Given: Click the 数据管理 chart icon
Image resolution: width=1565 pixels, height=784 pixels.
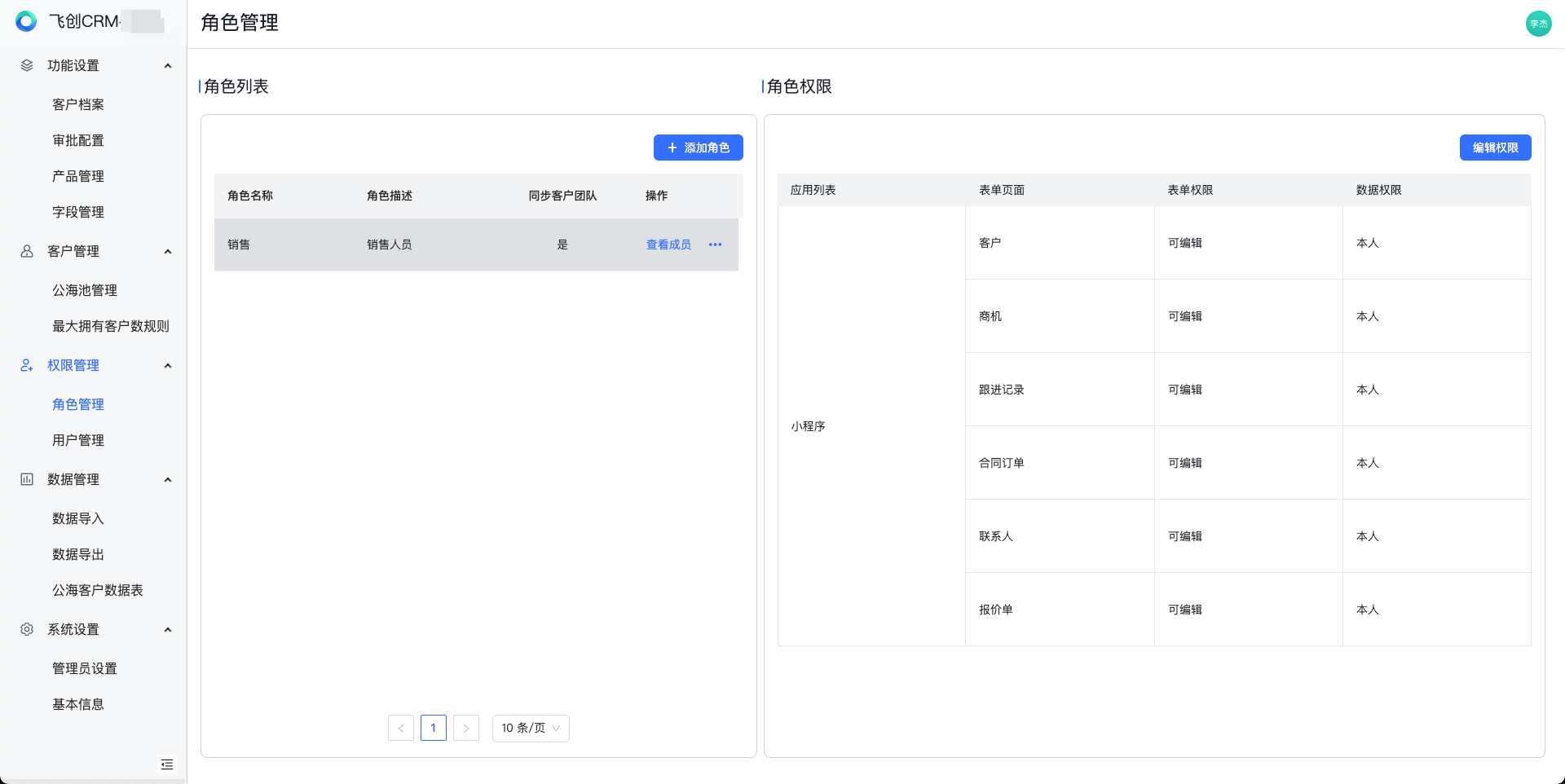Looking at the screenshot, I should tap(27, 479).
